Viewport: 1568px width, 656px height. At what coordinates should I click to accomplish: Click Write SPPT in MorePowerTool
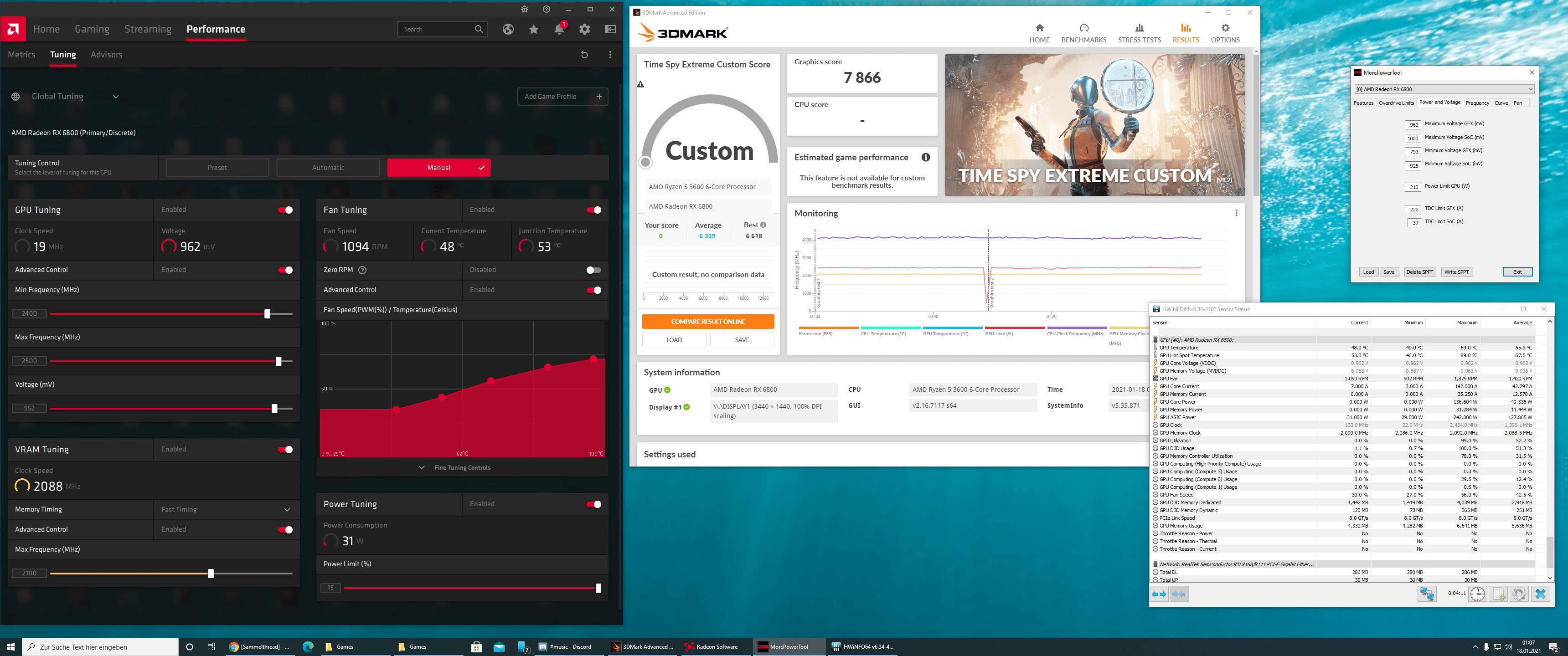pos(1456,272)
